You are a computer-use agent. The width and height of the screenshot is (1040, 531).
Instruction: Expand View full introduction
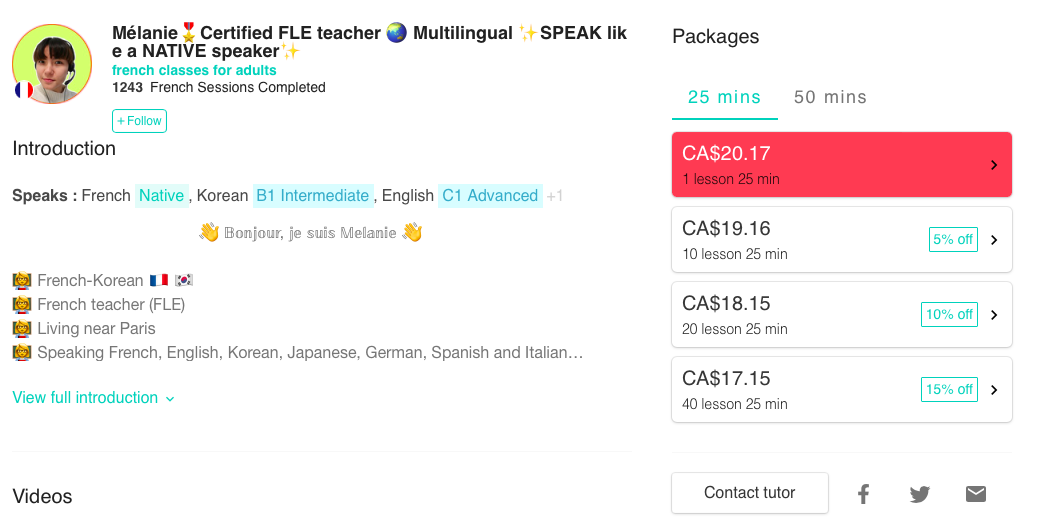[85, 398]
